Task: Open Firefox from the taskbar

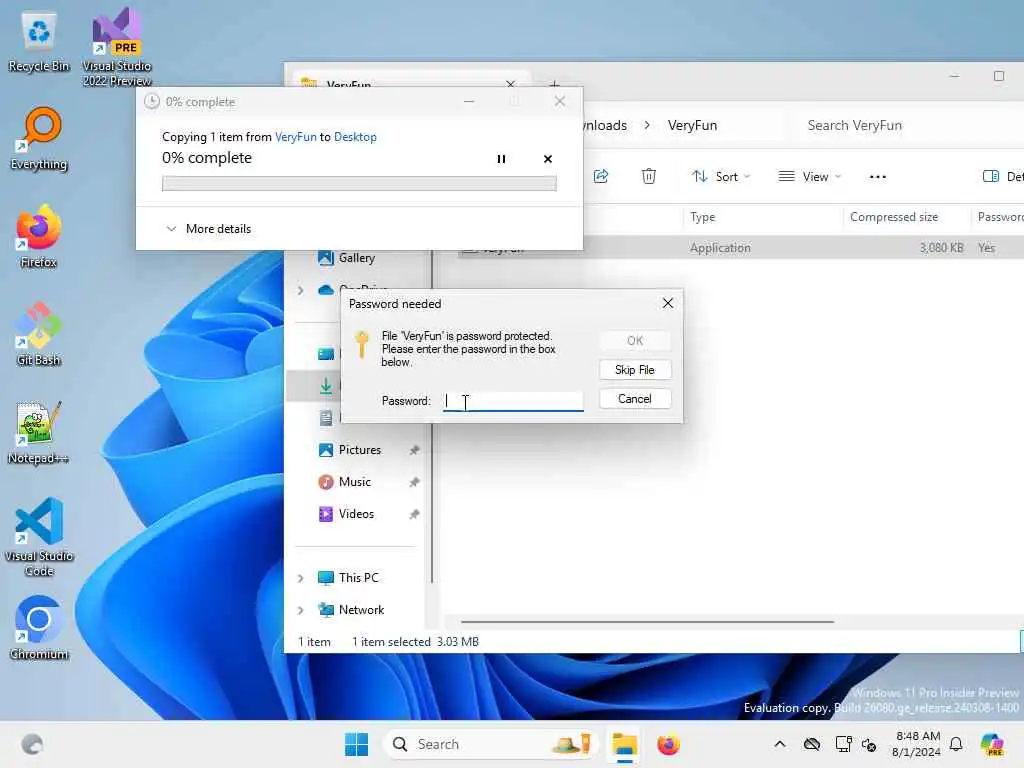Action: [668, 744]
